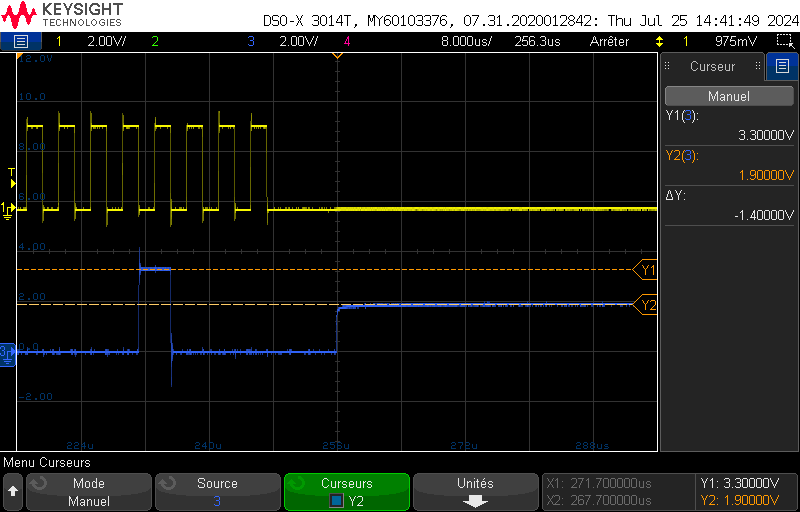800x512 pixels.
Task: Open the Unités softkey menu
Action: click(x=476, y=492)
